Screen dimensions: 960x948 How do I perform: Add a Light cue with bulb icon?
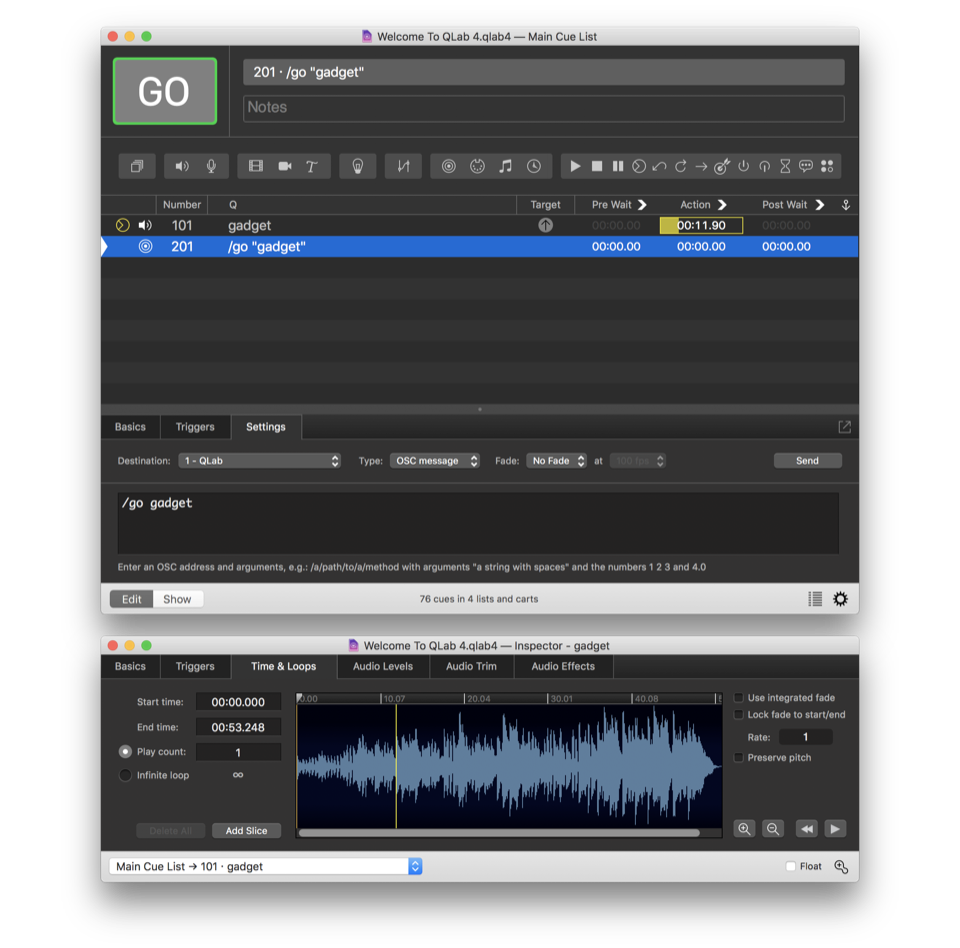[x=357, y=166]
